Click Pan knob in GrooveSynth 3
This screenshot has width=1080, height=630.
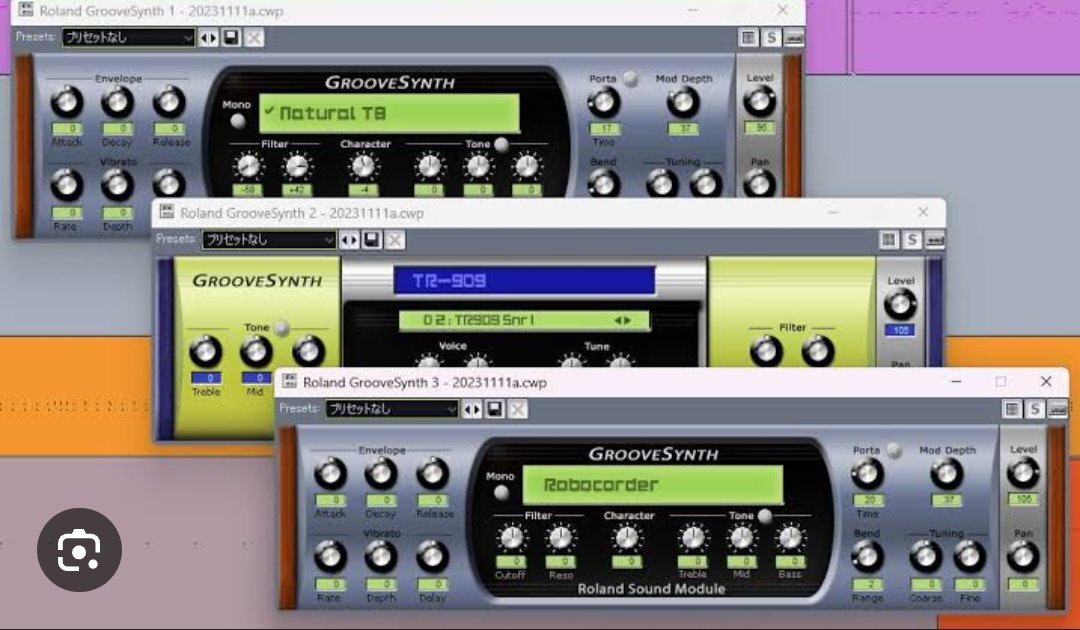(x=1022, y=556)
